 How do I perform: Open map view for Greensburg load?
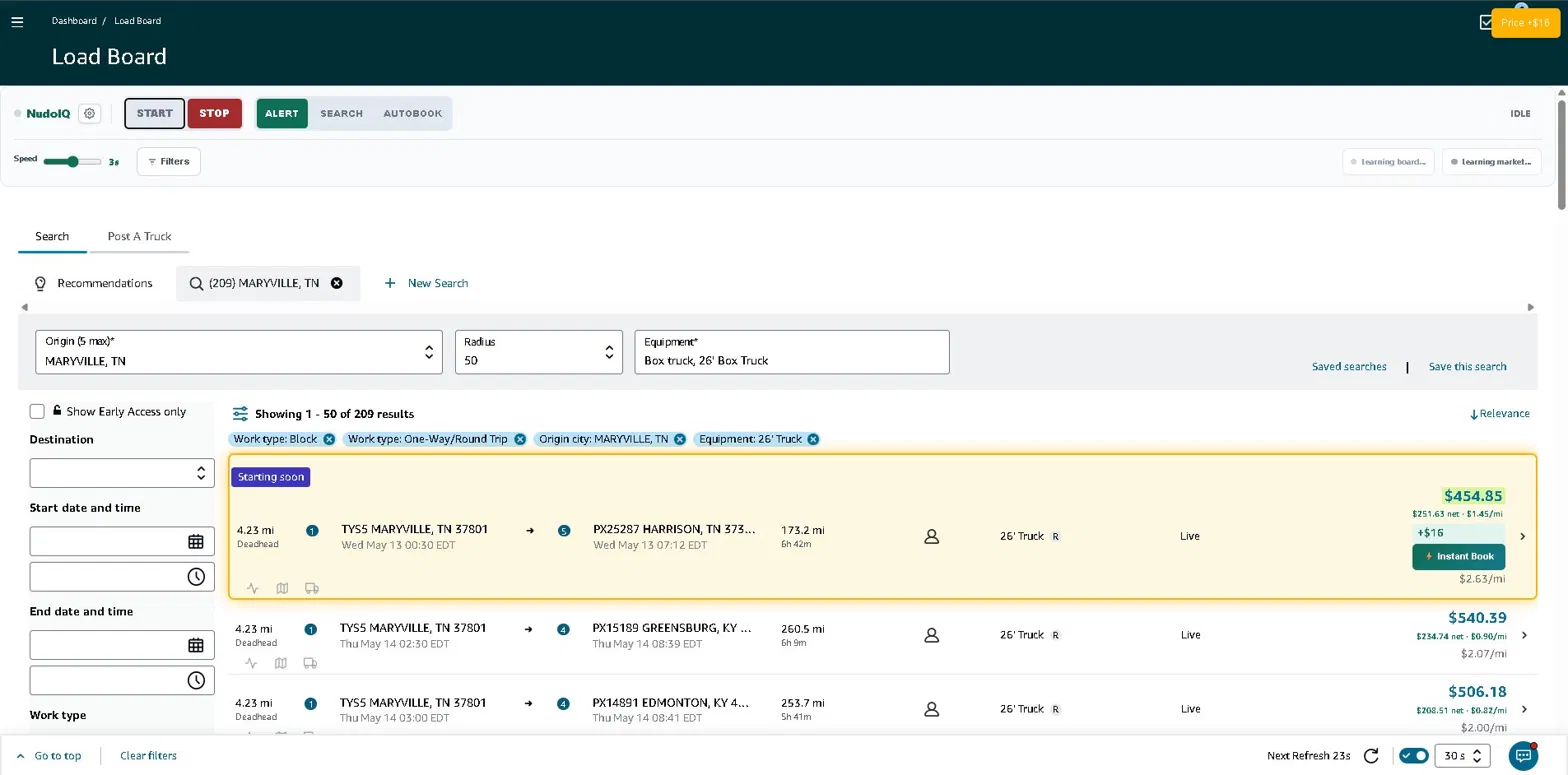[x=281, y=662]
